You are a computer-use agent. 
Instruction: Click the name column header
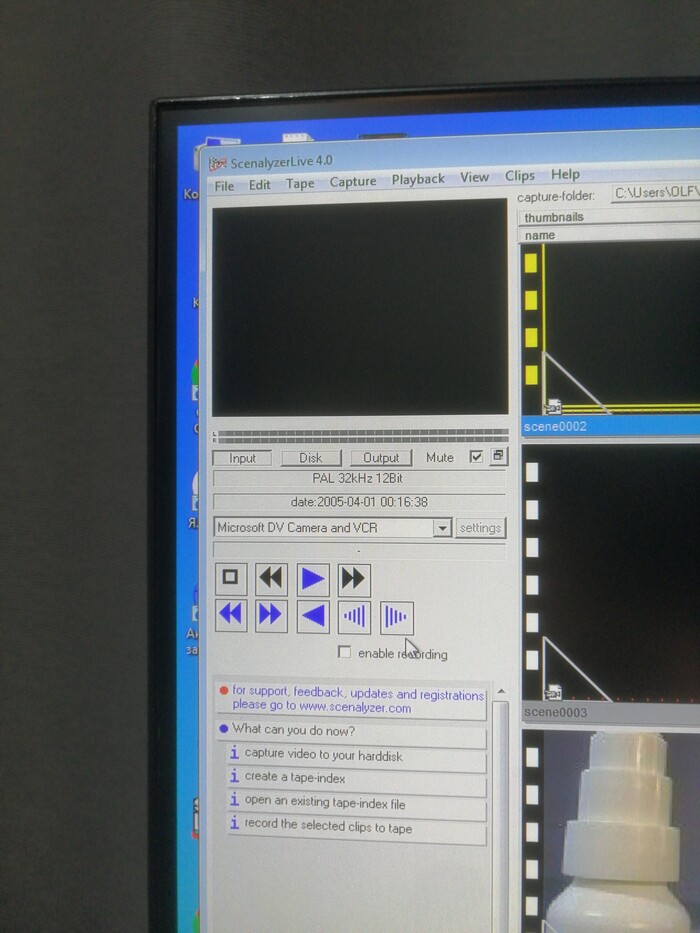(x=609, y=235)
